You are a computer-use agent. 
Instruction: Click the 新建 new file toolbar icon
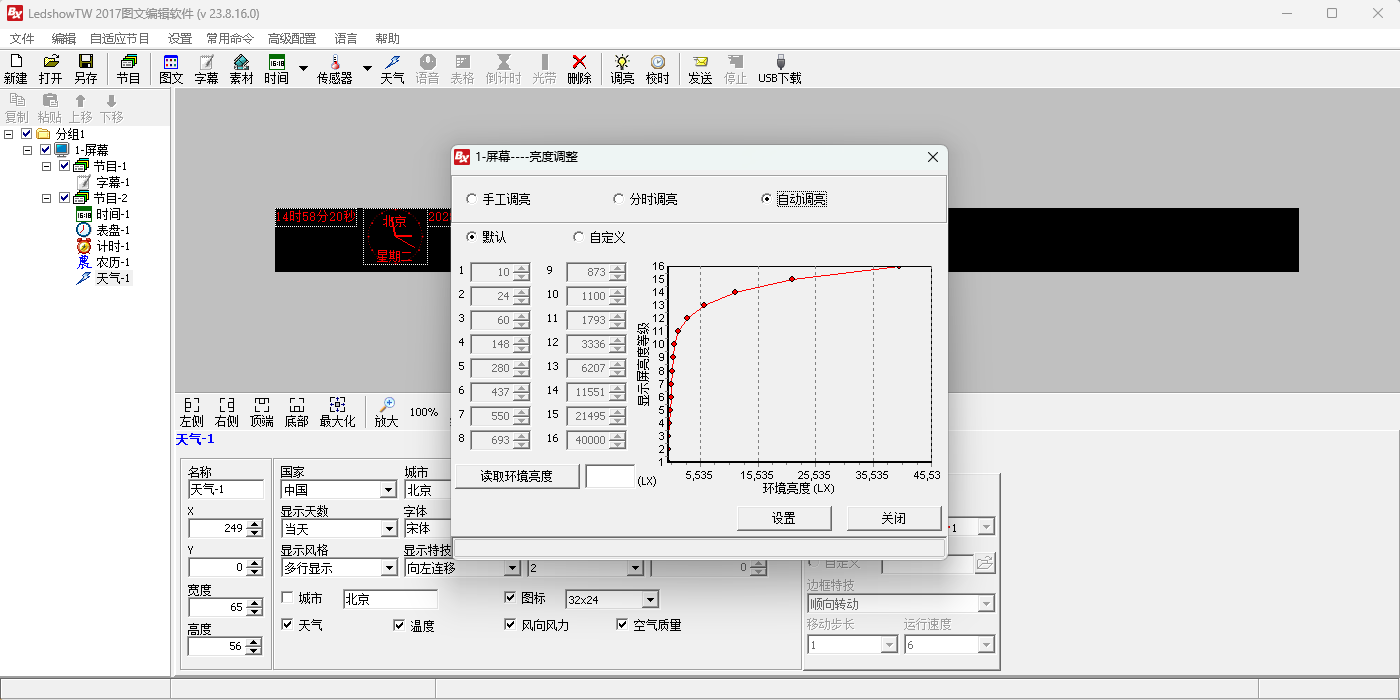[x=16, y=69]
